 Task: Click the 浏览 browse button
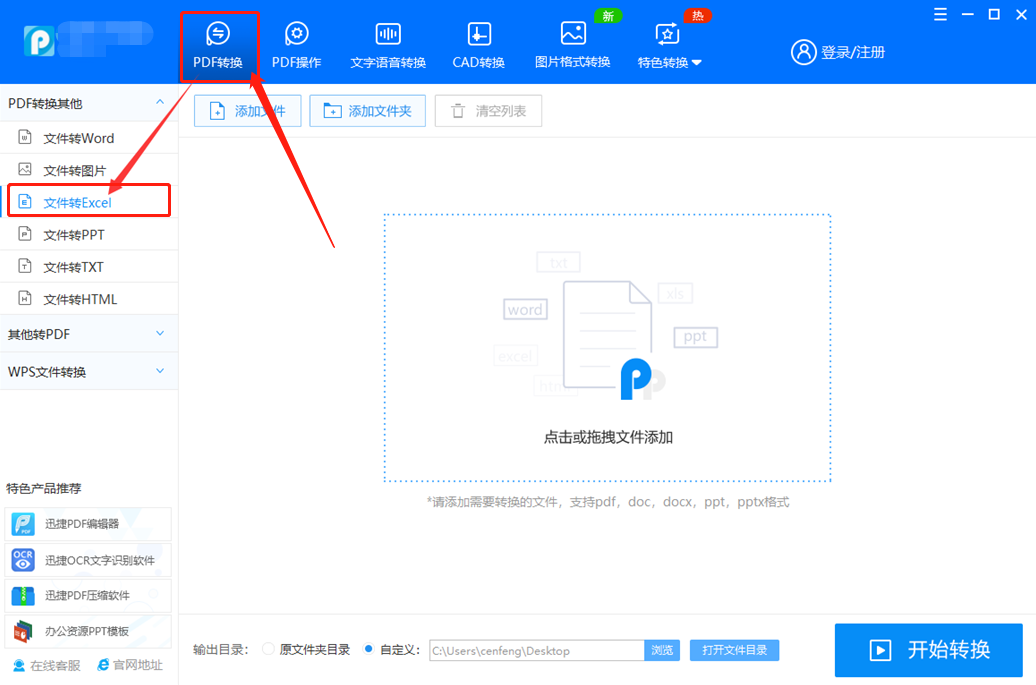[662, 651]
